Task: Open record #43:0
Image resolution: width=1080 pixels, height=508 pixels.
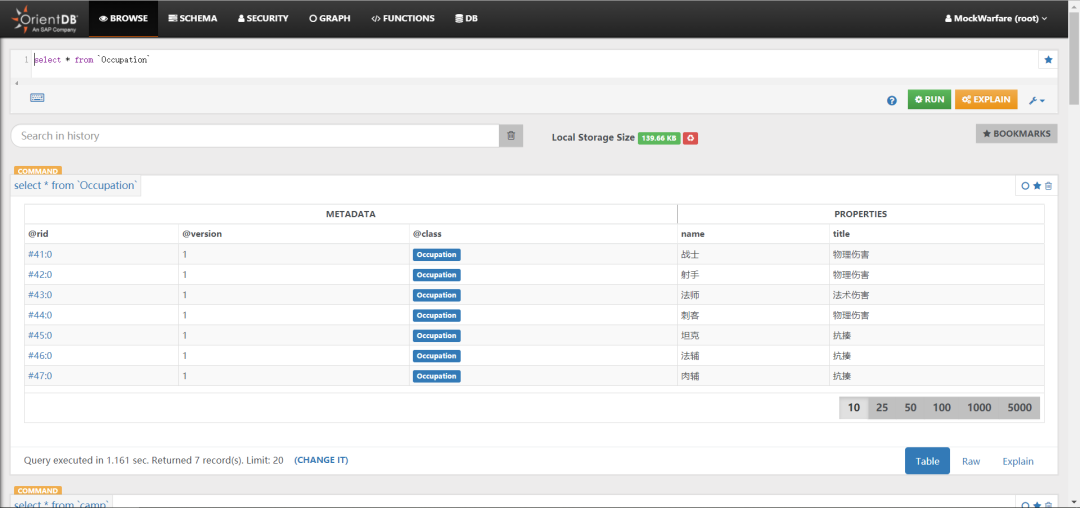Action: click(40, 295)
